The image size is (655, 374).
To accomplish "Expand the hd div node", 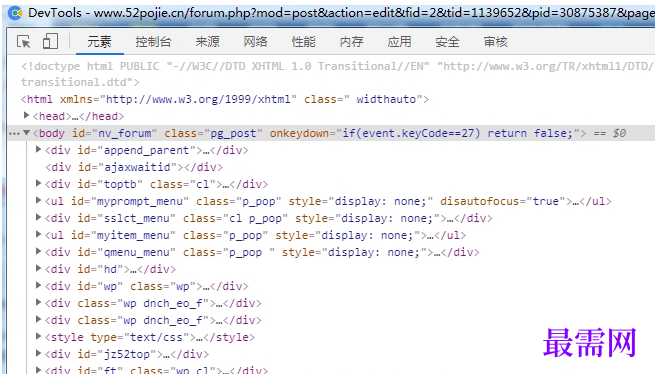I will coord(38,268).
